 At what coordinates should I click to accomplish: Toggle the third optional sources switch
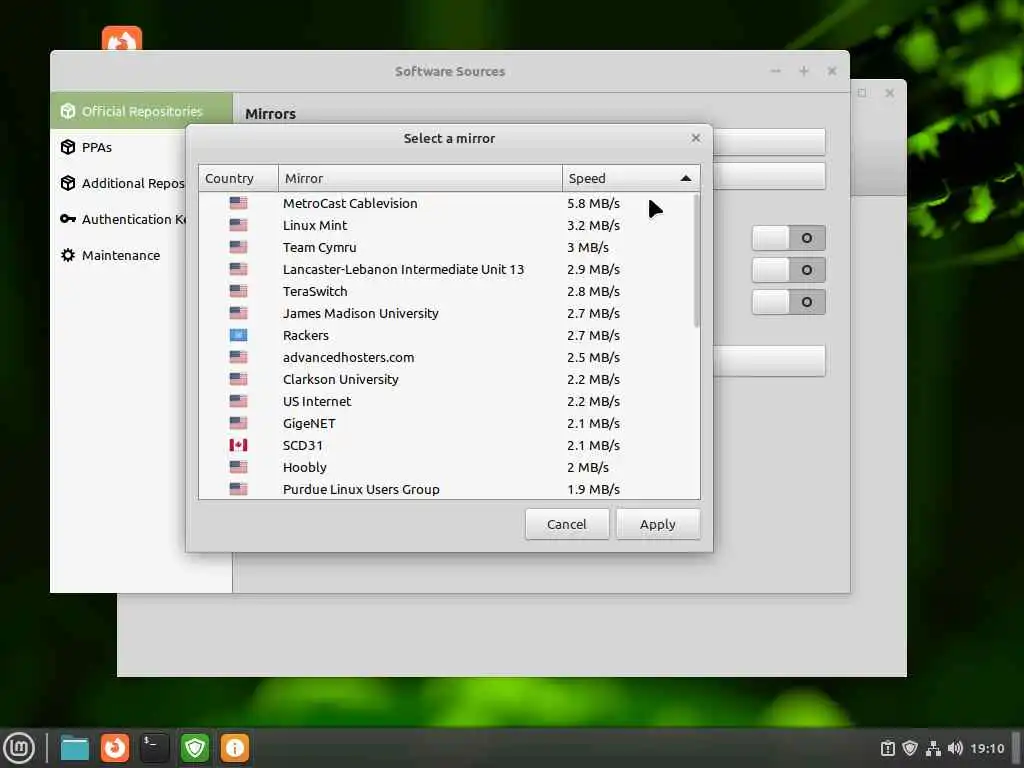(x=788, y=302)
